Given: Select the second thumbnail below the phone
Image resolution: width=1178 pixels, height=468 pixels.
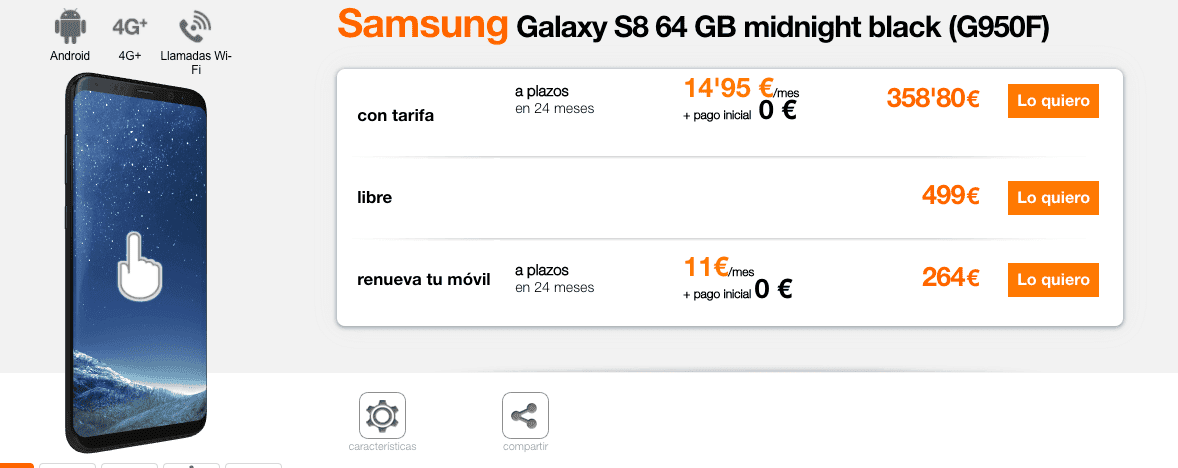Looking at the screenshot, I should [67, 465].
